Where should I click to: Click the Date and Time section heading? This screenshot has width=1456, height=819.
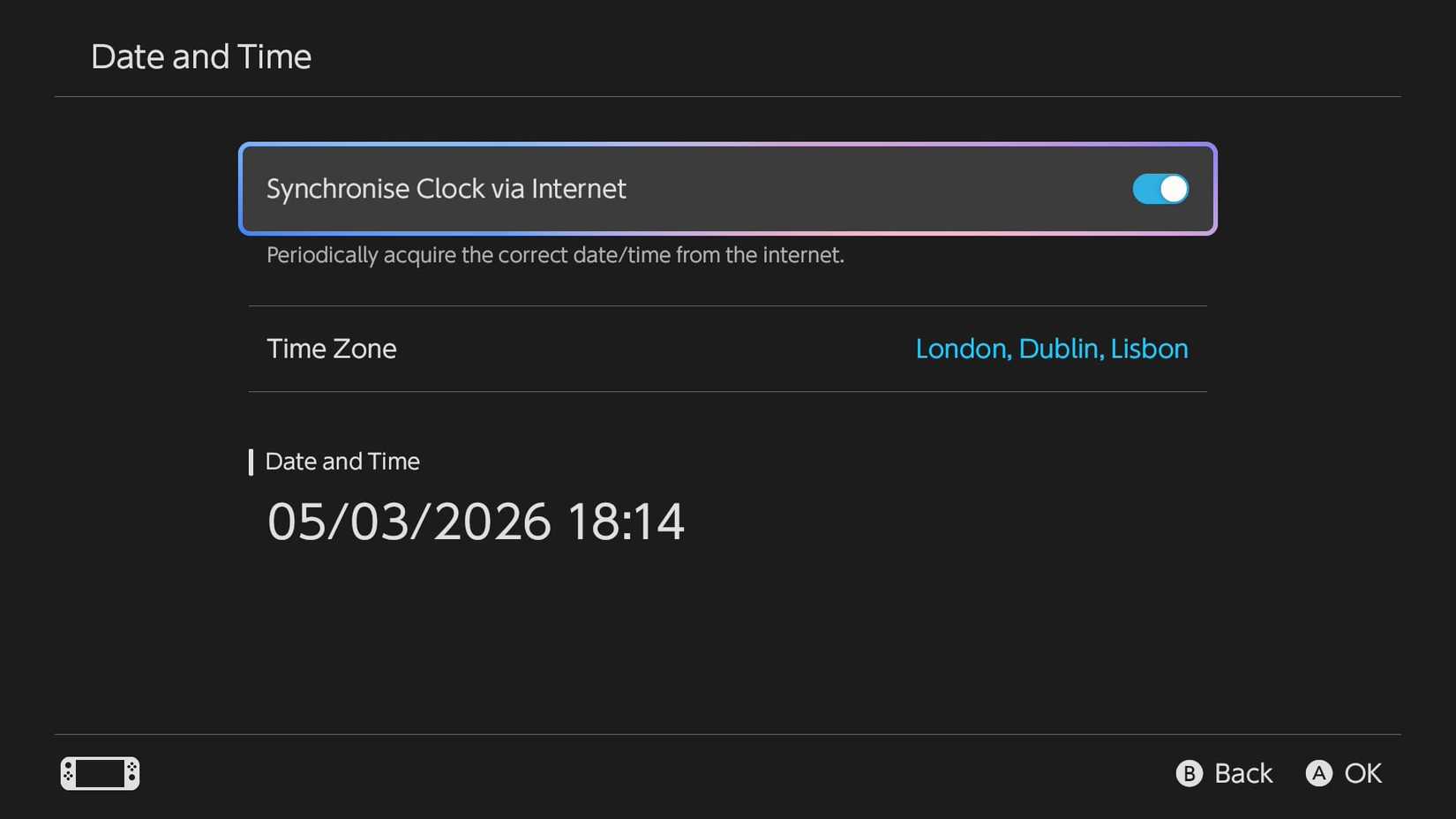point(342,462)
